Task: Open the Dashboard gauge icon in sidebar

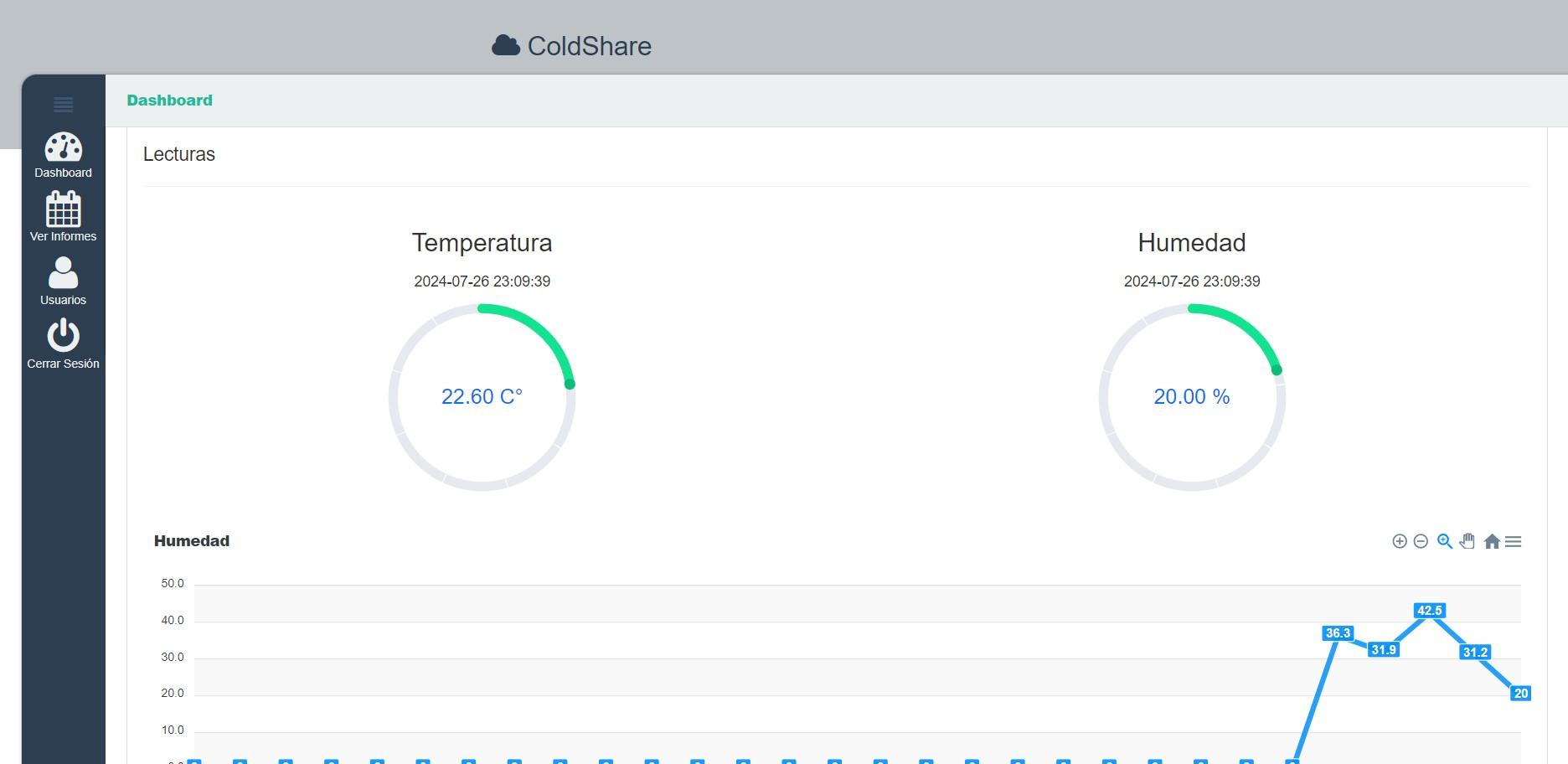Action: [63, 147]
